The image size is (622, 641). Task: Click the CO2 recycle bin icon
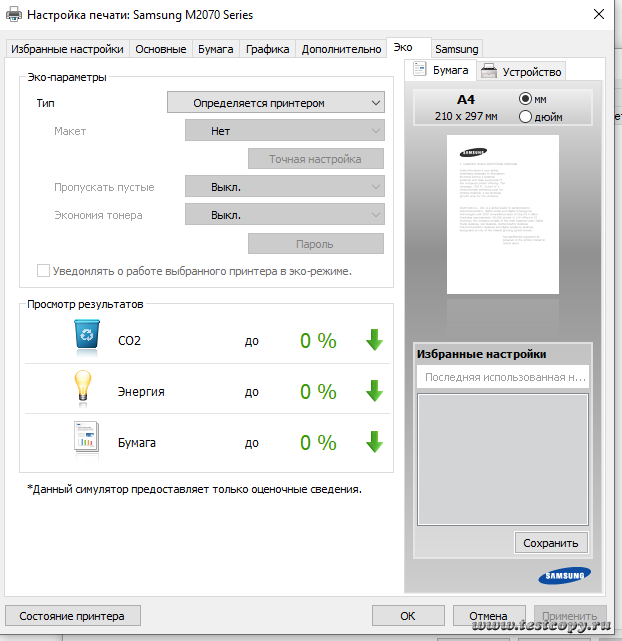tap(88, 336)
